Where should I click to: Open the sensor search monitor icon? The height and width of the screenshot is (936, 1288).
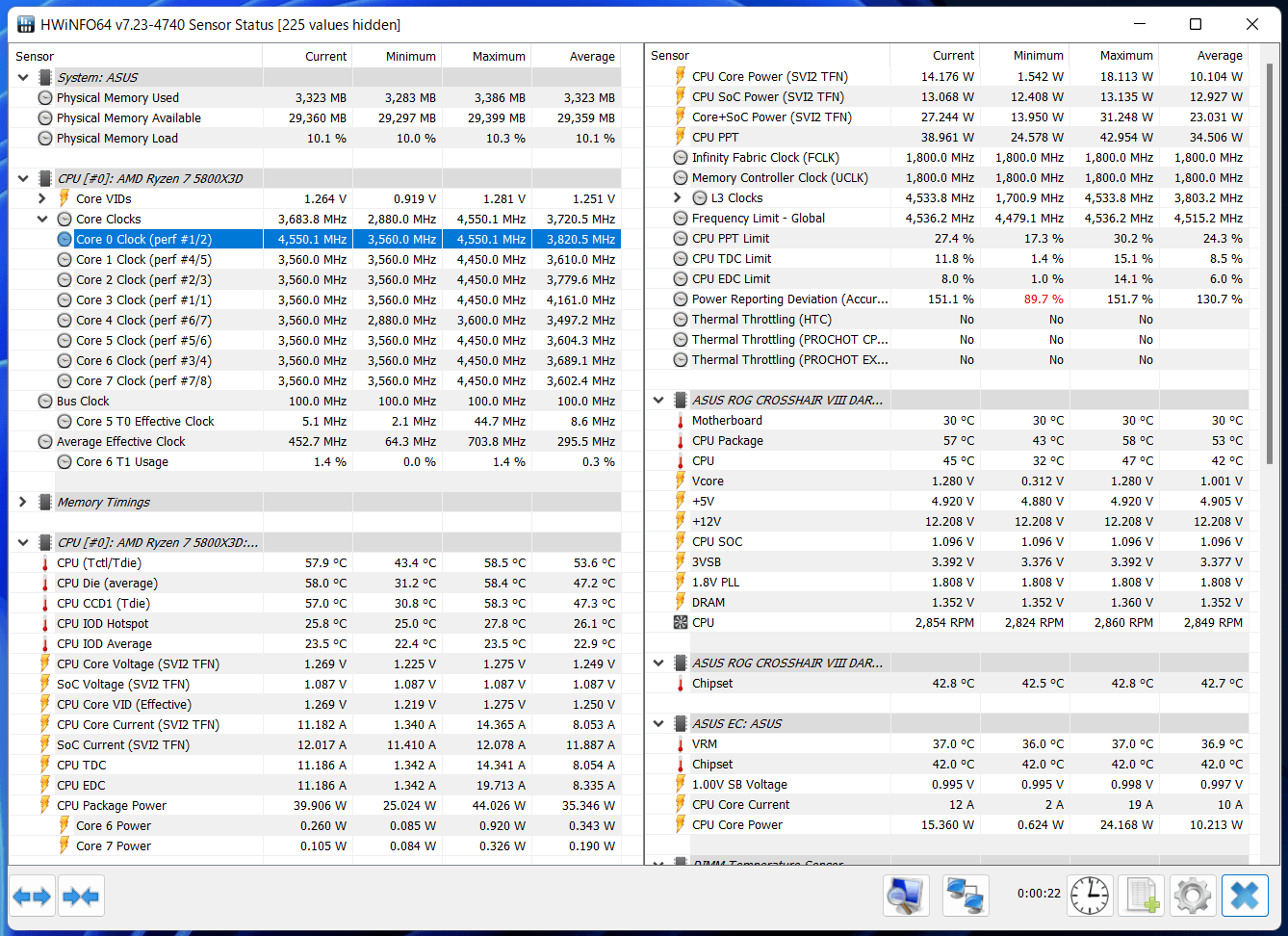(906, 896)
